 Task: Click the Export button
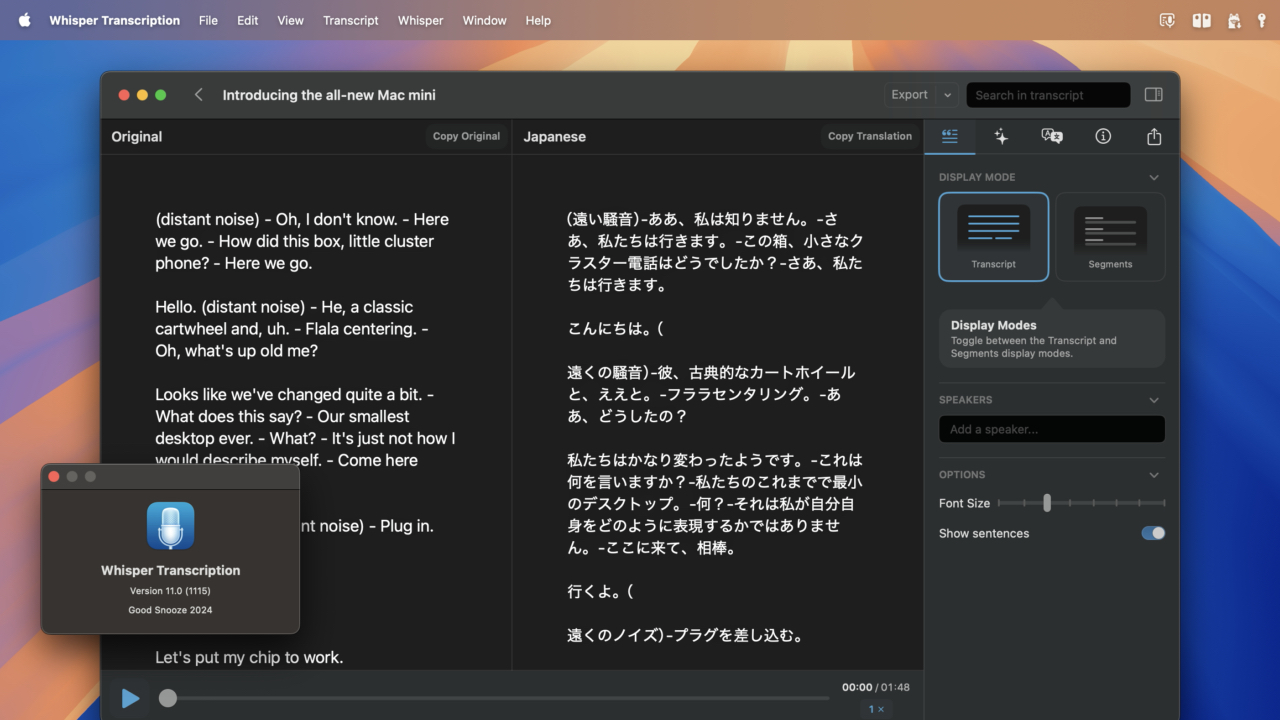pyautogui.click(x=909, y=95)
